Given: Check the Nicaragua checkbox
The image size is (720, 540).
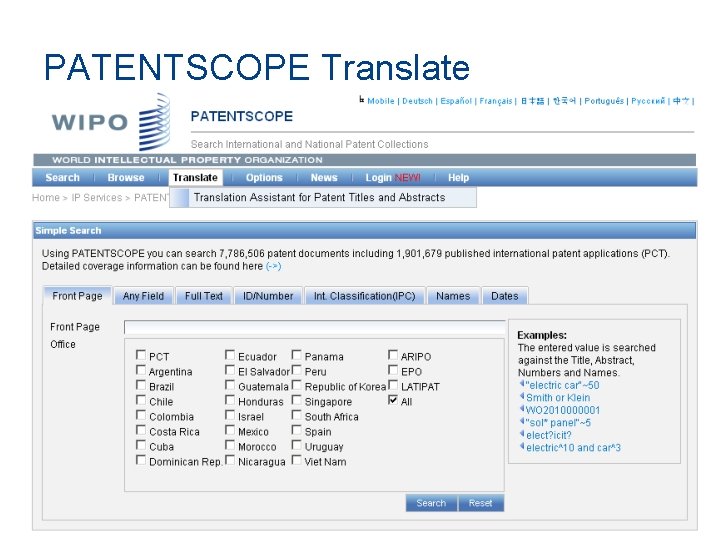Looking at the screenshot, I should 230,460.
